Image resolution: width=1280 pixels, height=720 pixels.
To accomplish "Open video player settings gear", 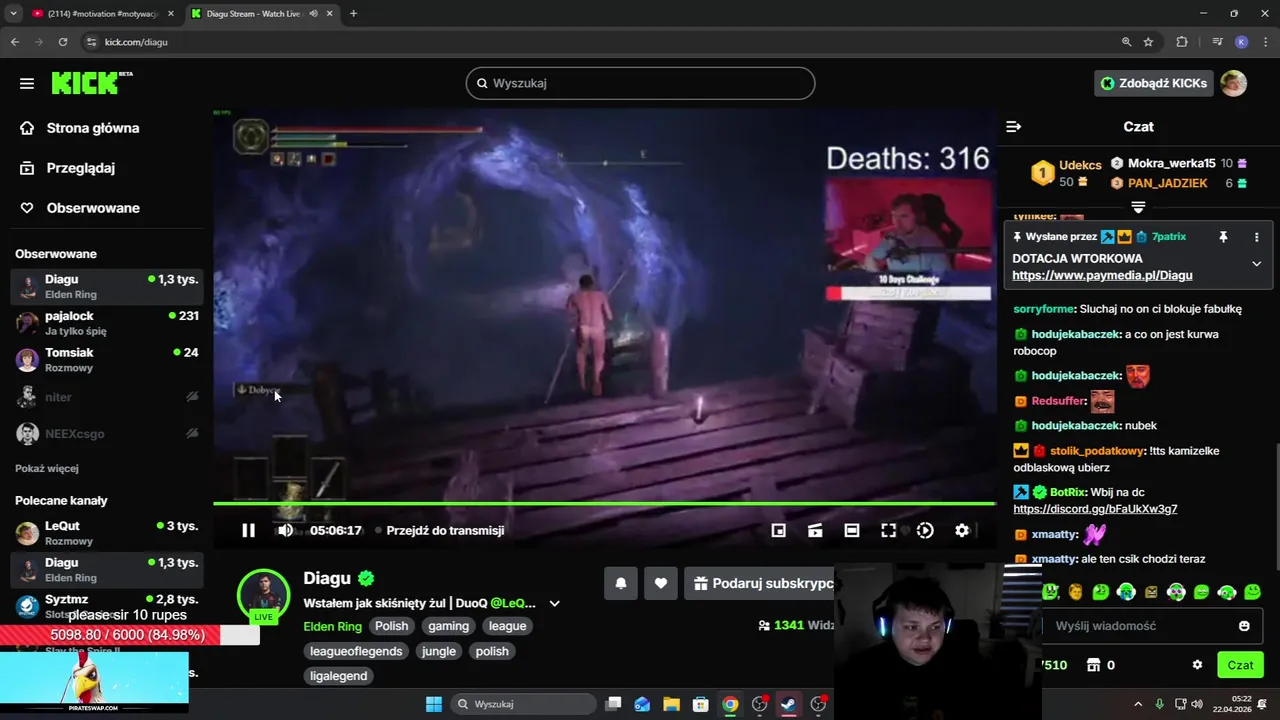I will [962, 531].
